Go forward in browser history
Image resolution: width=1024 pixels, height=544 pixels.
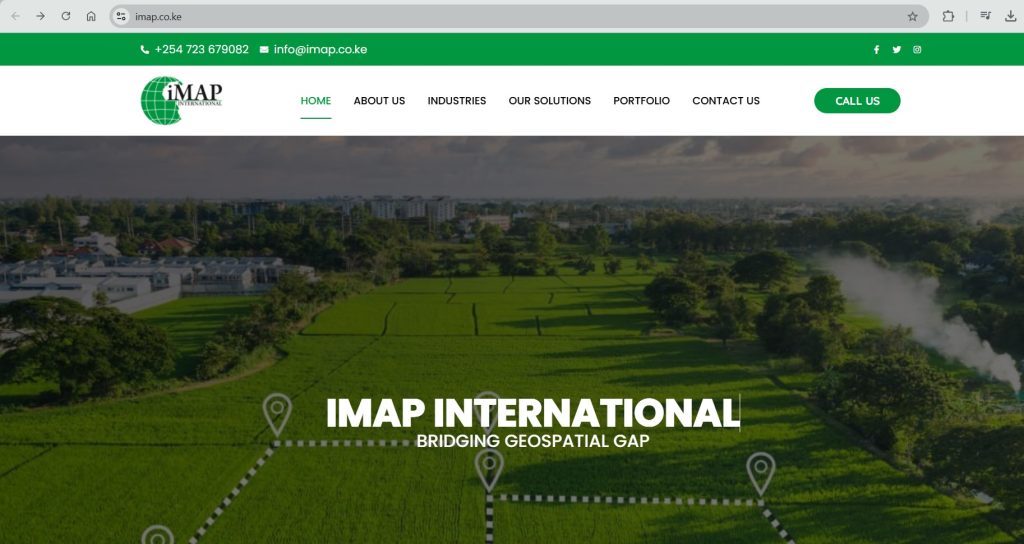pyautogui.click(x=40, y=16)
